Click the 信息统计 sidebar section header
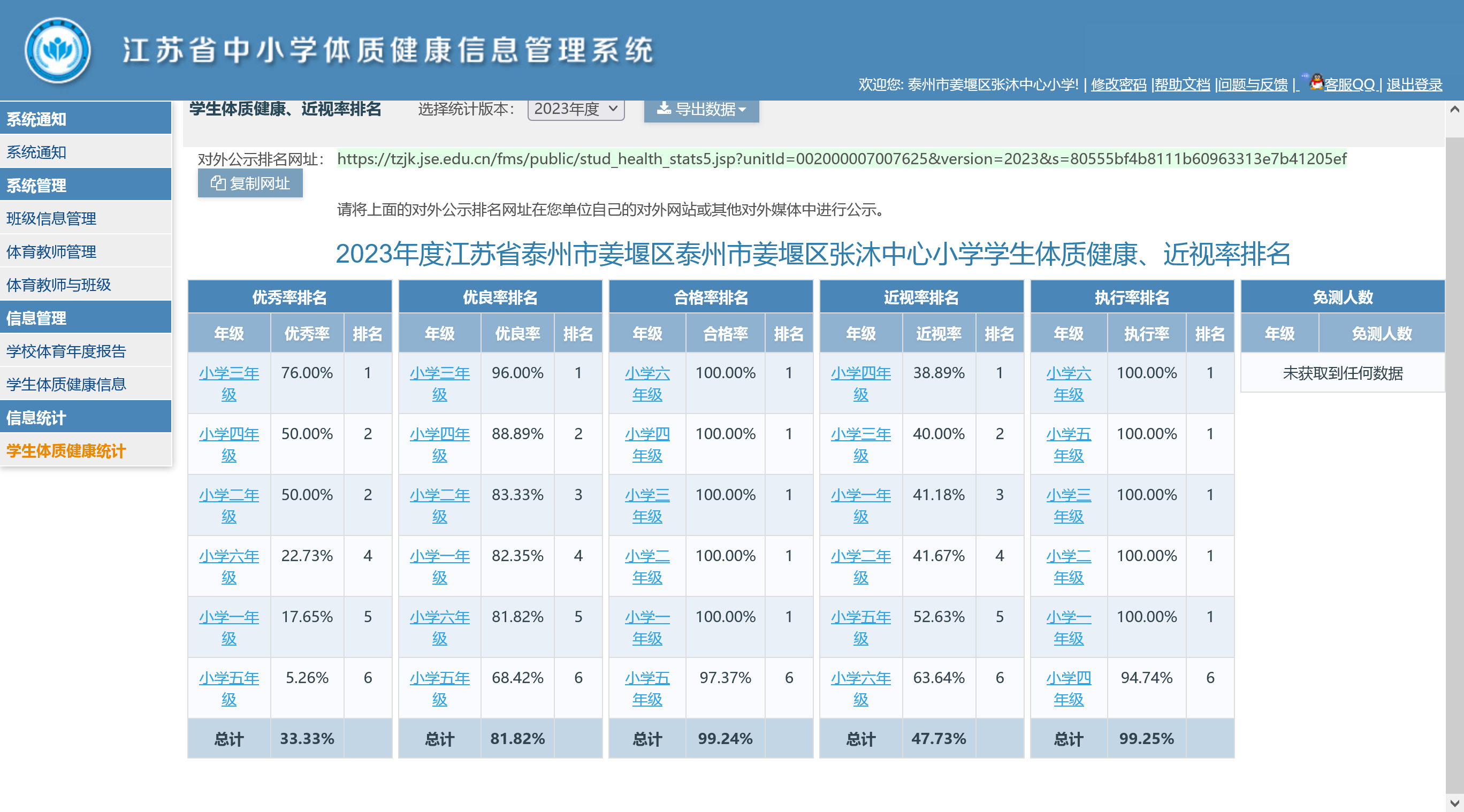This screenshot has height=812, width=1464. click(85, 418)
